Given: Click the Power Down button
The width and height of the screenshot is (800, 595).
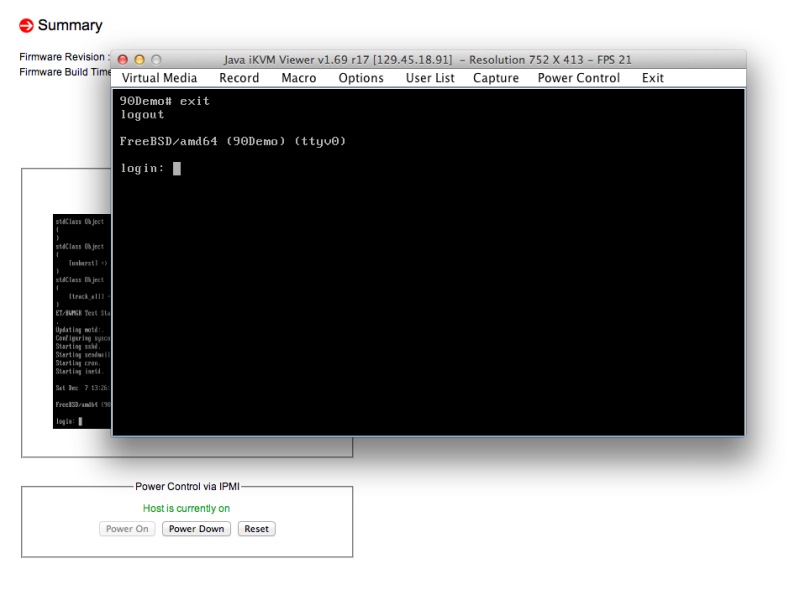Looking at the screenshot, I should click(196, 529).
